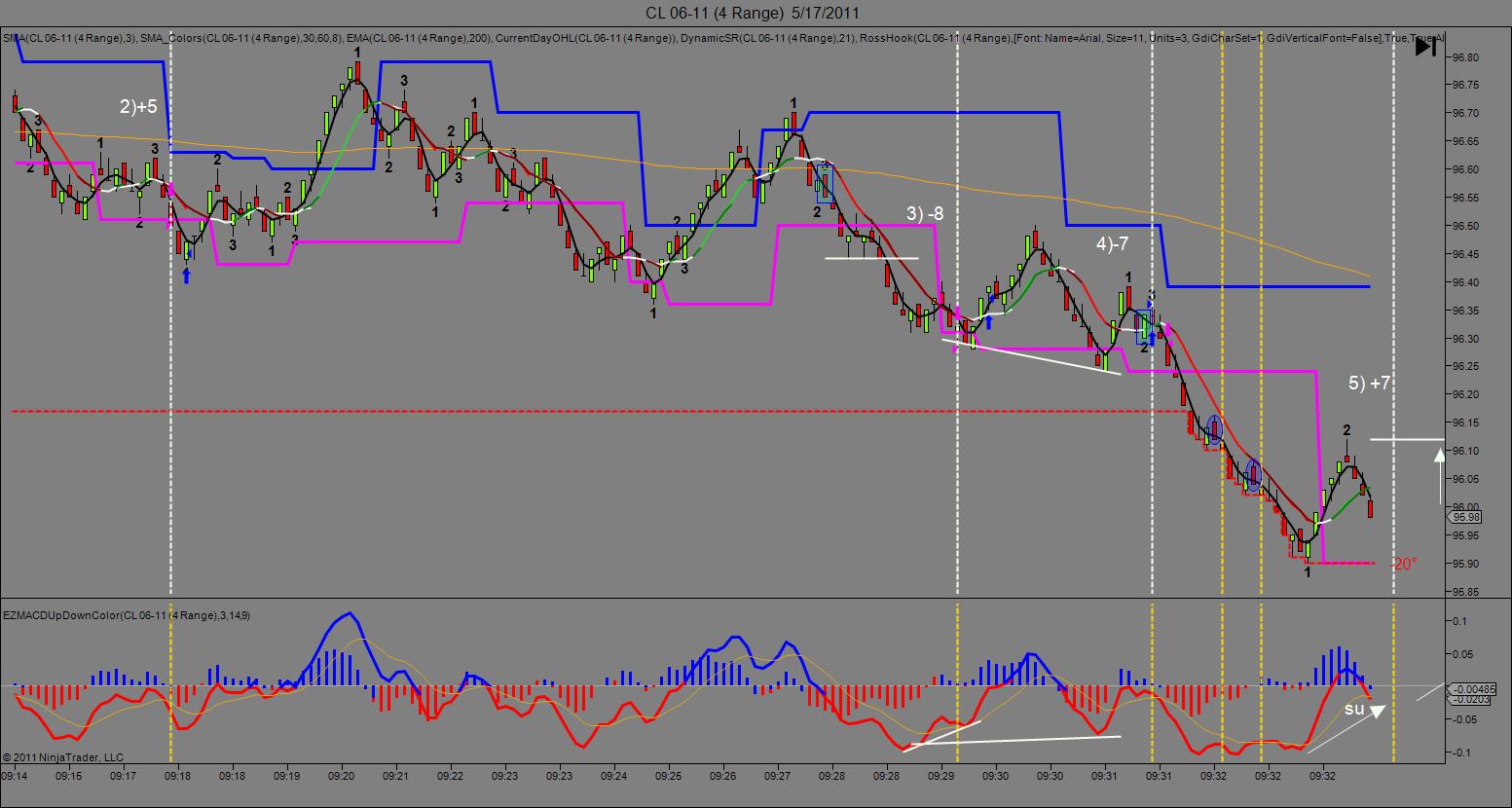The height and width of the screenshot is (808, 1512).
Task: Click the 96.80 price axis label
Action: [x=1464, y=57]
